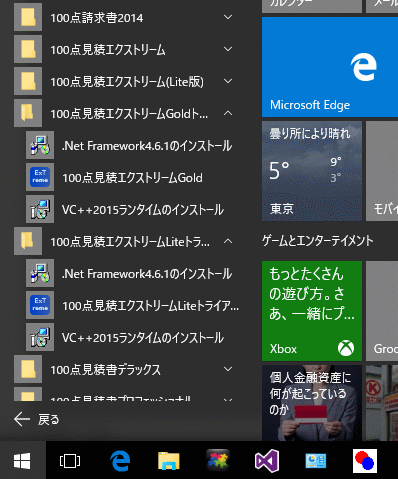Collapse the 100点見積エクストリームLiteトラ... chevron
Screen dimensions: 398x479
pyautogui.click(x=228, y=241)
